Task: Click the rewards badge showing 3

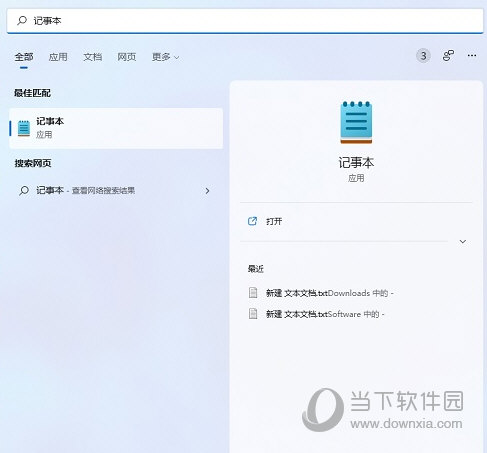Action: pyautogui.click(x=423, y=56)
